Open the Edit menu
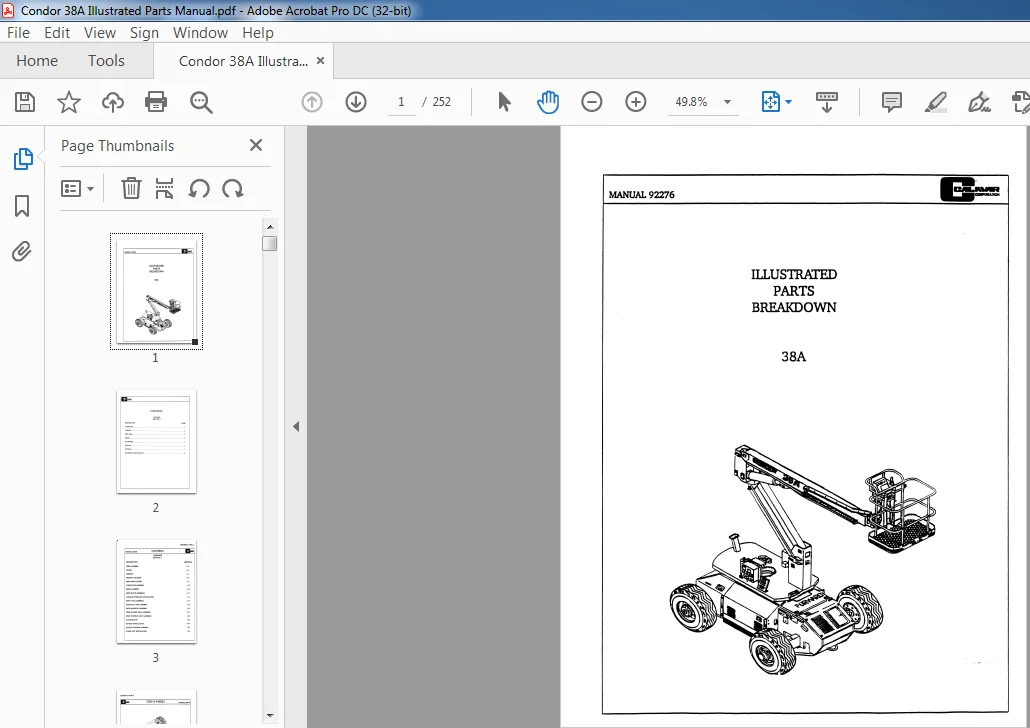The height and width of the screenshot is (728, 1030). pos(57,33)
